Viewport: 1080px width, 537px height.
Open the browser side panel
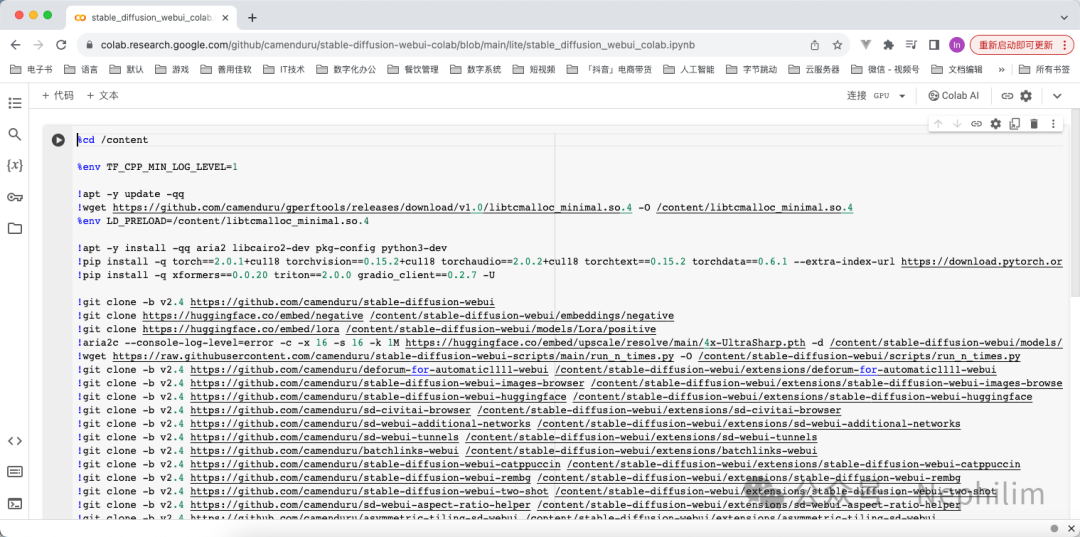(x=934, y=45)
